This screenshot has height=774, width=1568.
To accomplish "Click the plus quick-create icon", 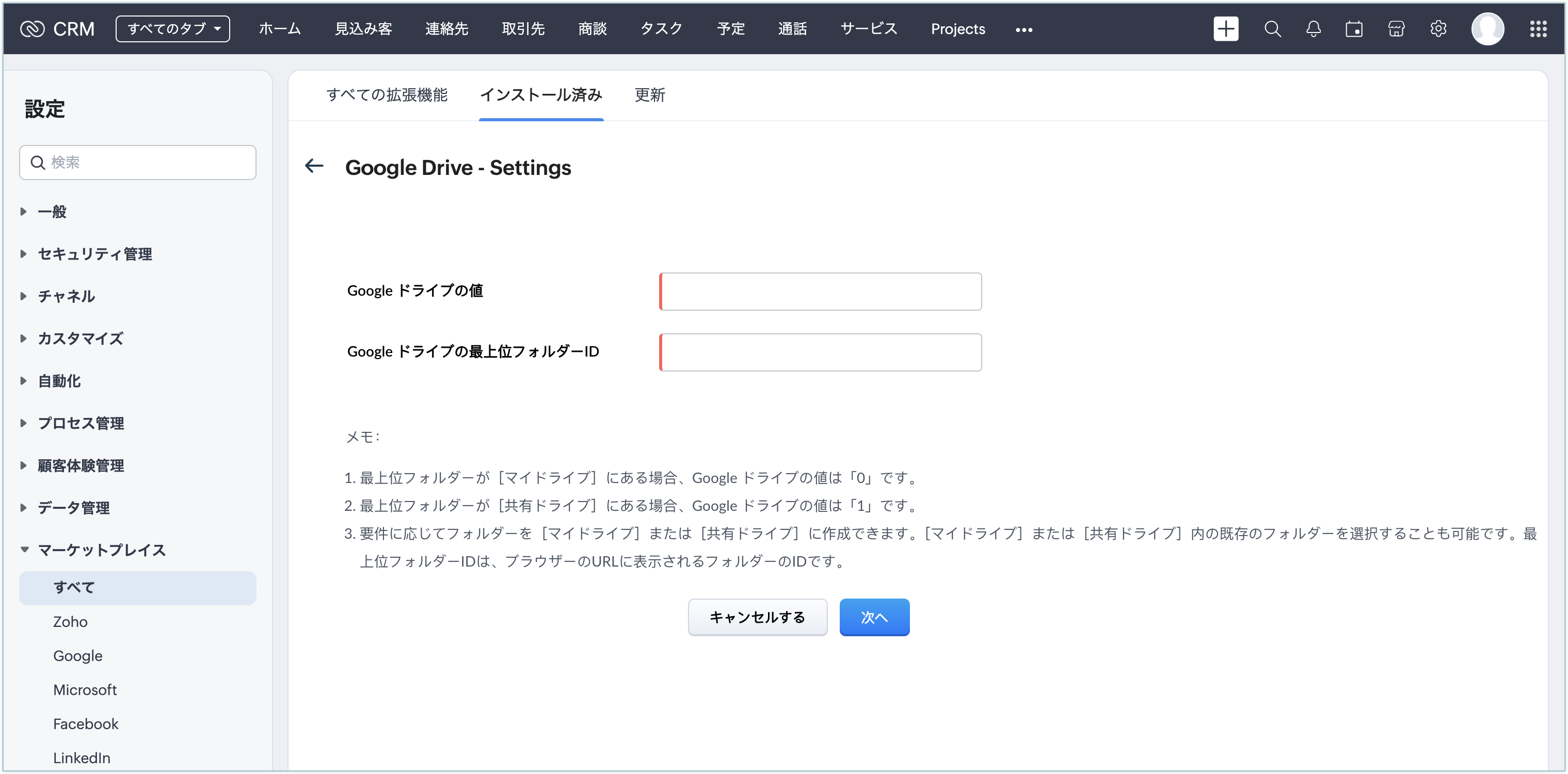I will (x=1225, y=28).
